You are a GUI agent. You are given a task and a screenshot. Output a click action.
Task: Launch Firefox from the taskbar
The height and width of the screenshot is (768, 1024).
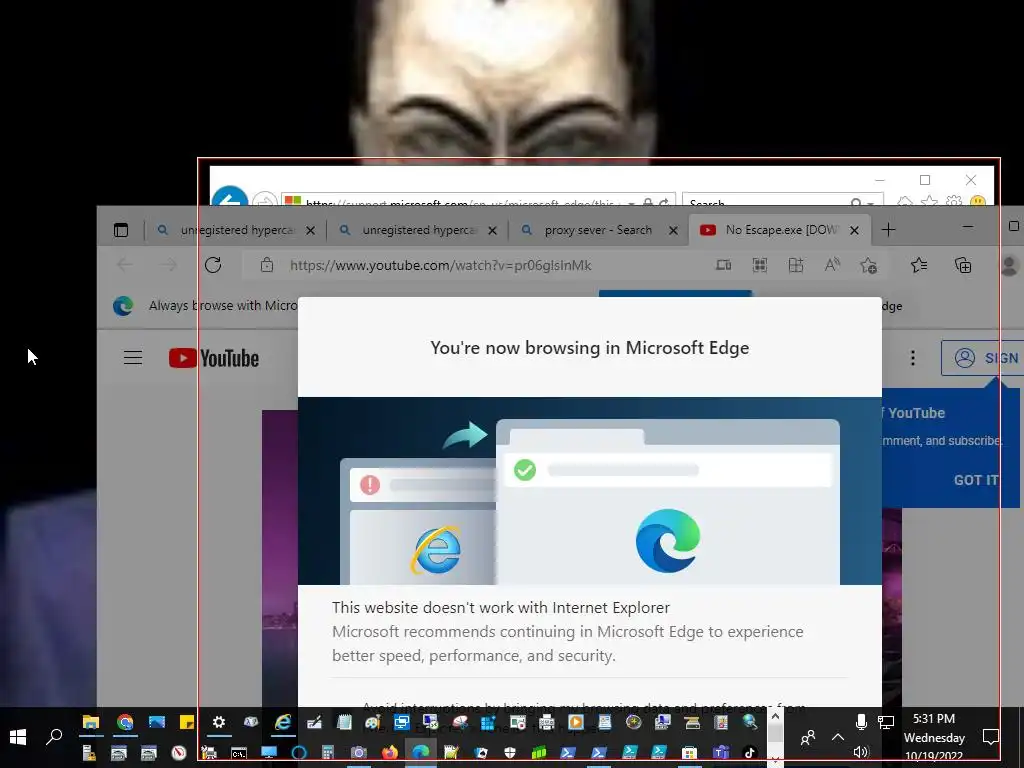pos(389,753)
